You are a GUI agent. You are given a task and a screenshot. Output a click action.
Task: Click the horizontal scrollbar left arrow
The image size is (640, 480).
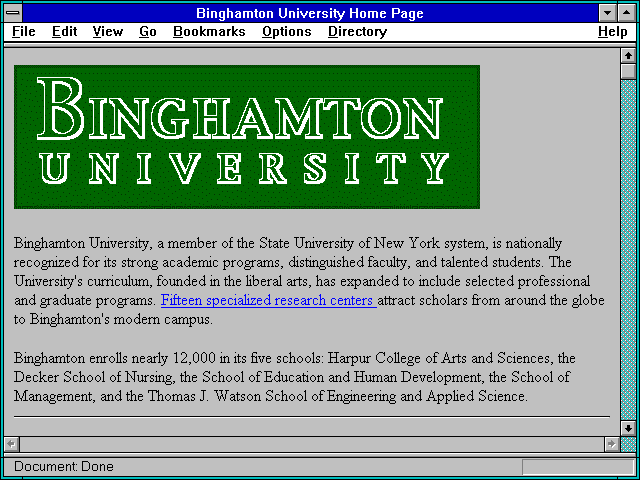[11, 444]
